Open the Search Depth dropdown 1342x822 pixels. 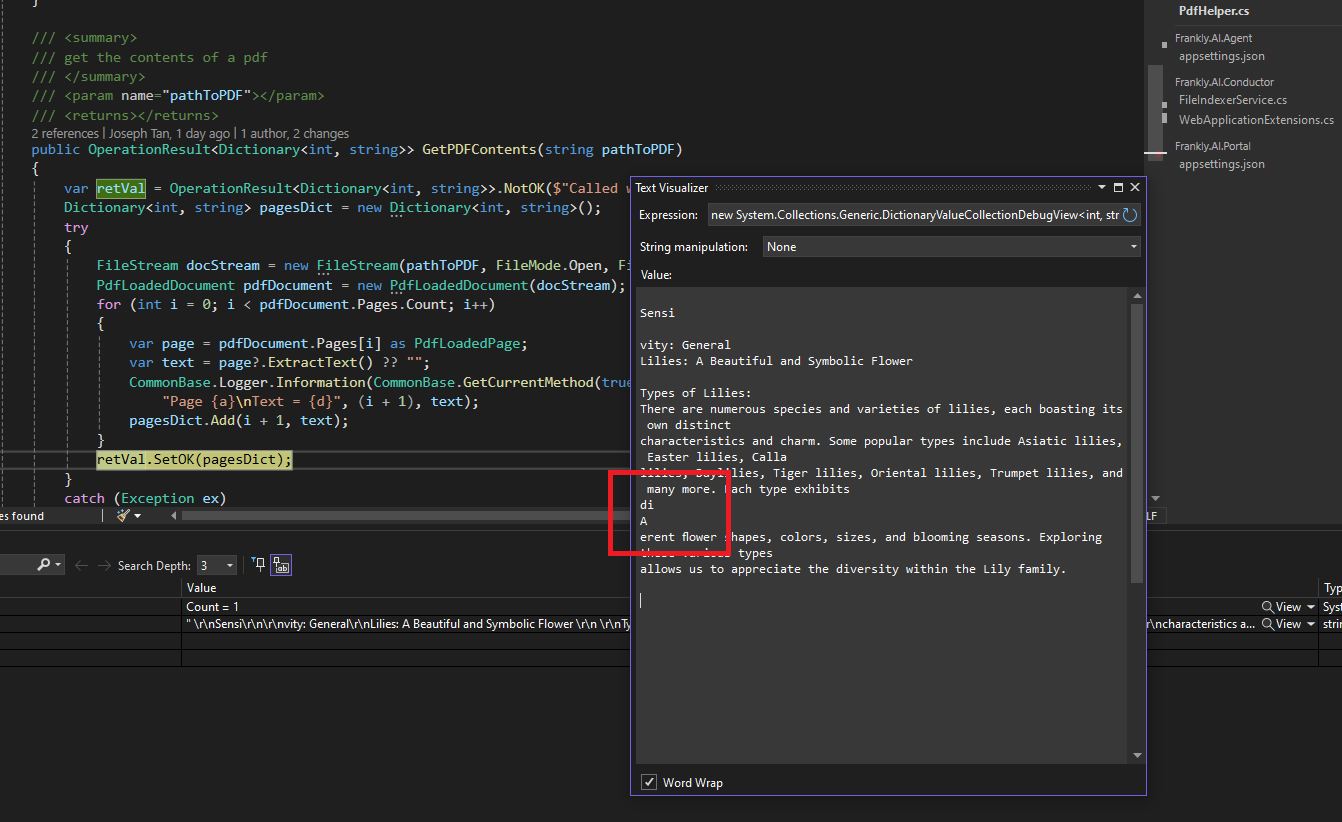click(x=217, y=565)
